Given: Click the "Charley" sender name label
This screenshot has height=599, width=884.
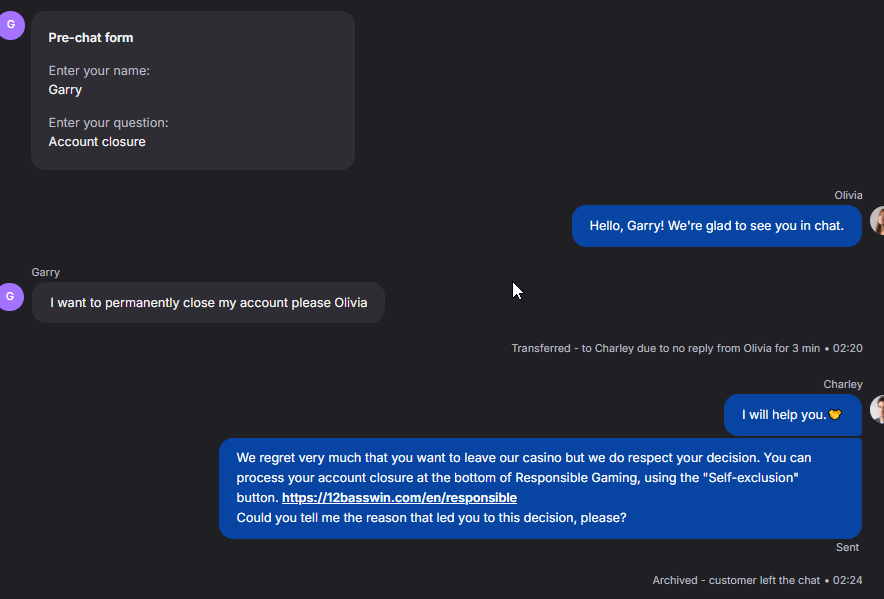Looking at the screenshot, I should (842, 384).
